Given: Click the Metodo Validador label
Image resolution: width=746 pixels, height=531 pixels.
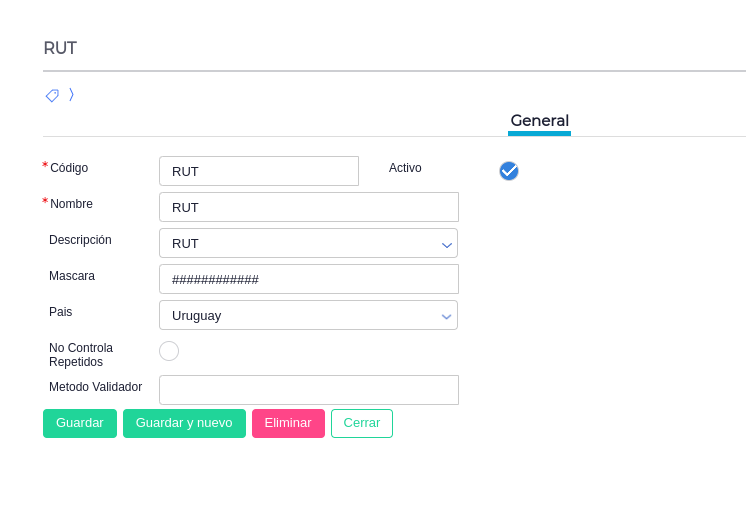Looking at the screenshot, I should (95, 387).
